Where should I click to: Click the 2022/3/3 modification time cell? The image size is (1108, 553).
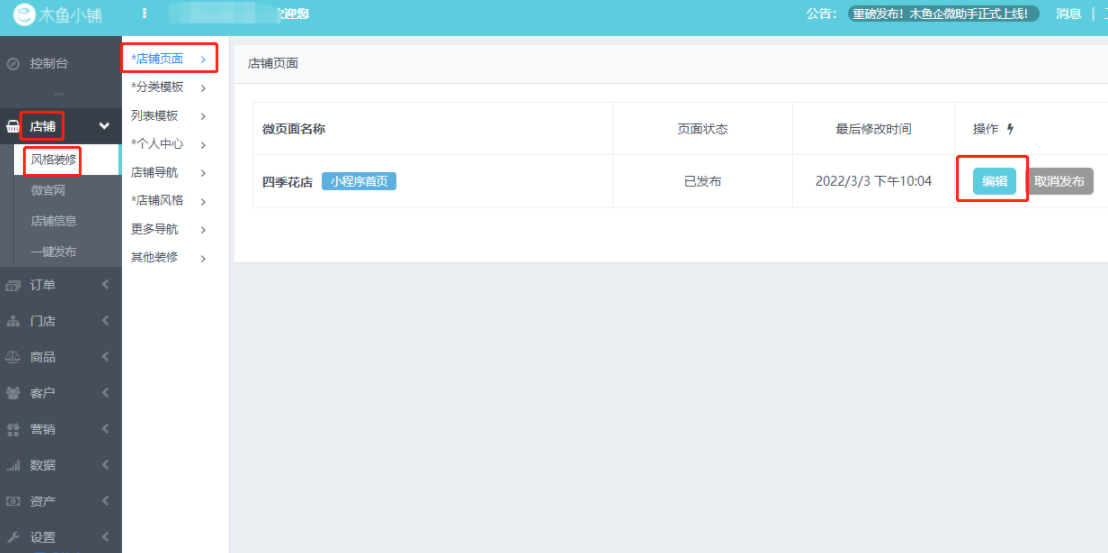click(873, 182)
